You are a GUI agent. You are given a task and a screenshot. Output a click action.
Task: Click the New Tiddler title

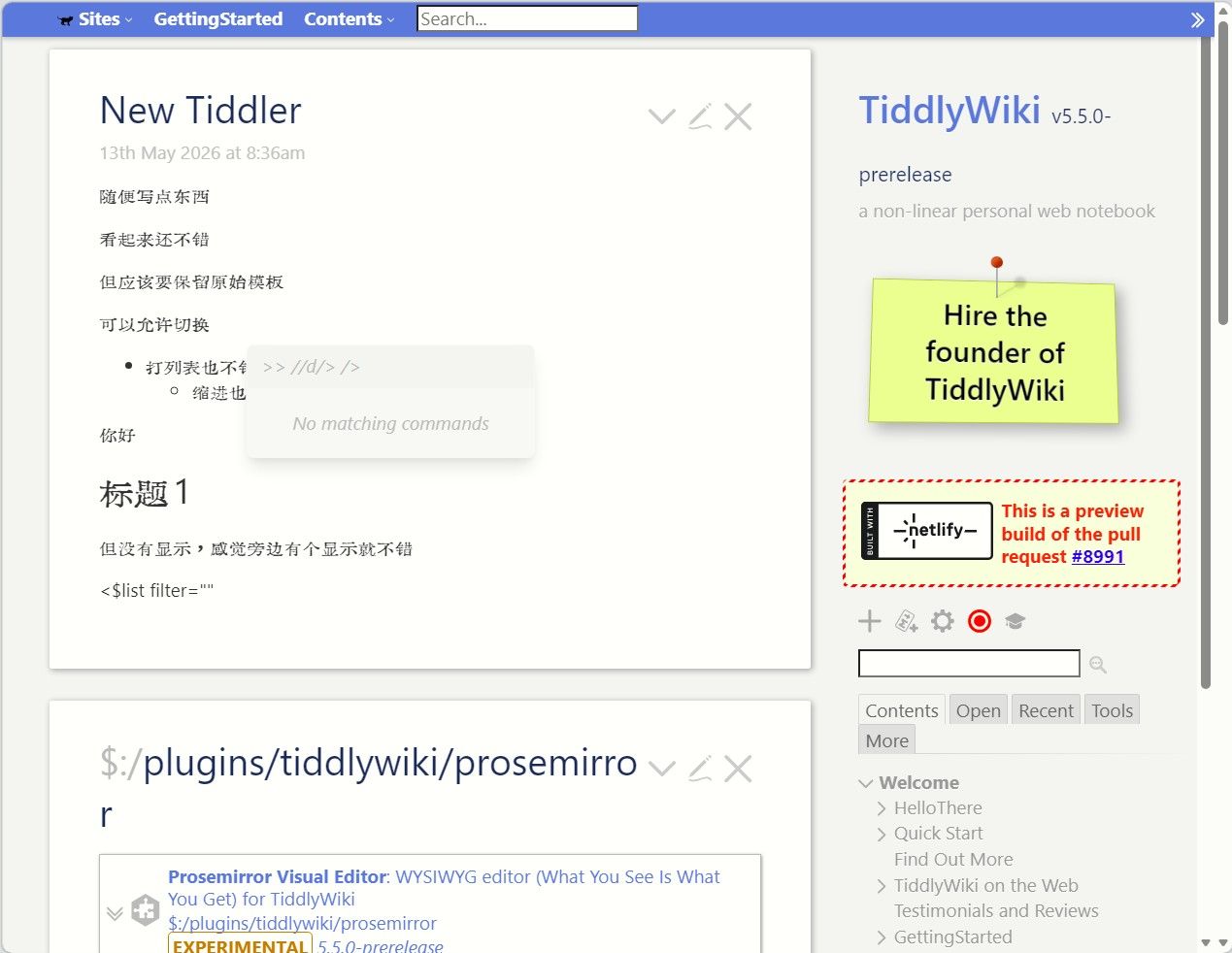pyautogui.click(x=201, y=111)
